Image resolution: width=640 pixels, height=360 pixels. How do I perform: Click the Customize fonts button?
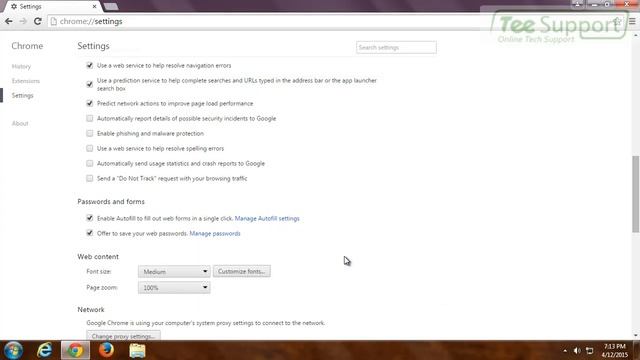(242, 271)
